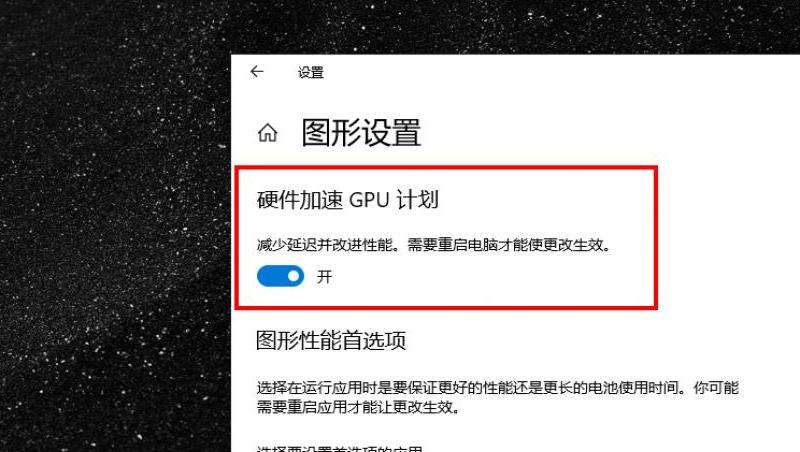Screen dimensions: 800x452
Task: Open Settings home via the house icon
Action: tap(267, 133)
